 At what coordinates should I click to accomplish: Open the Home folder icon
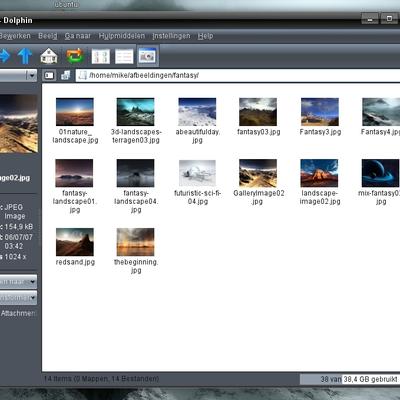[x=49, y=56]
